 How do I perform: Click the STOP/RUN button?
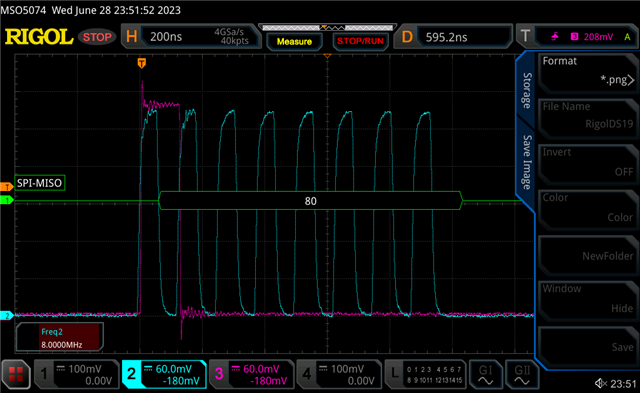click(x=360, y=41)
